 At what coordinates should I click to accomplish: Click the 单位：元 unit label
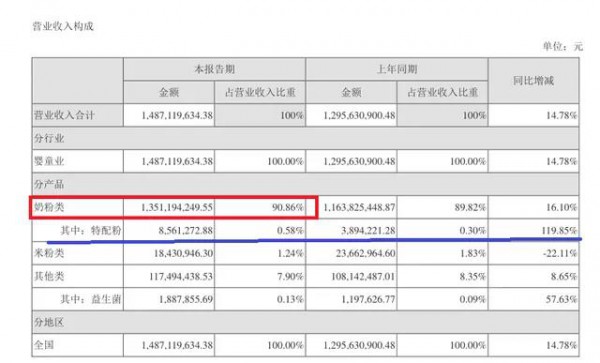point(562,47)
